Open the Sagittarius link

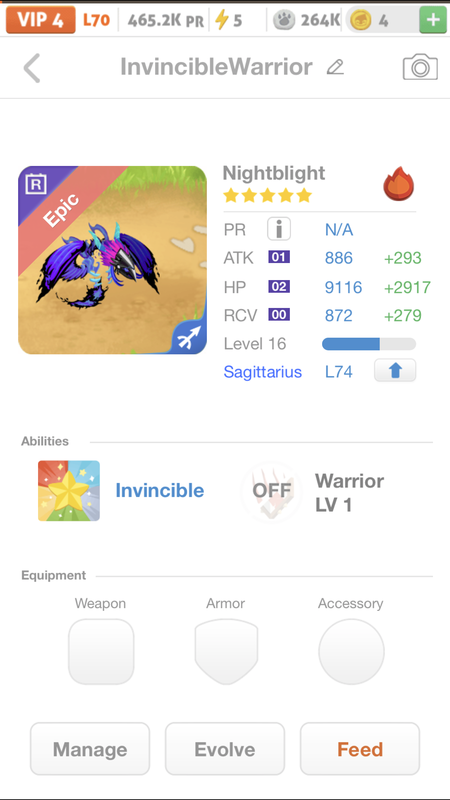(263, 371)
